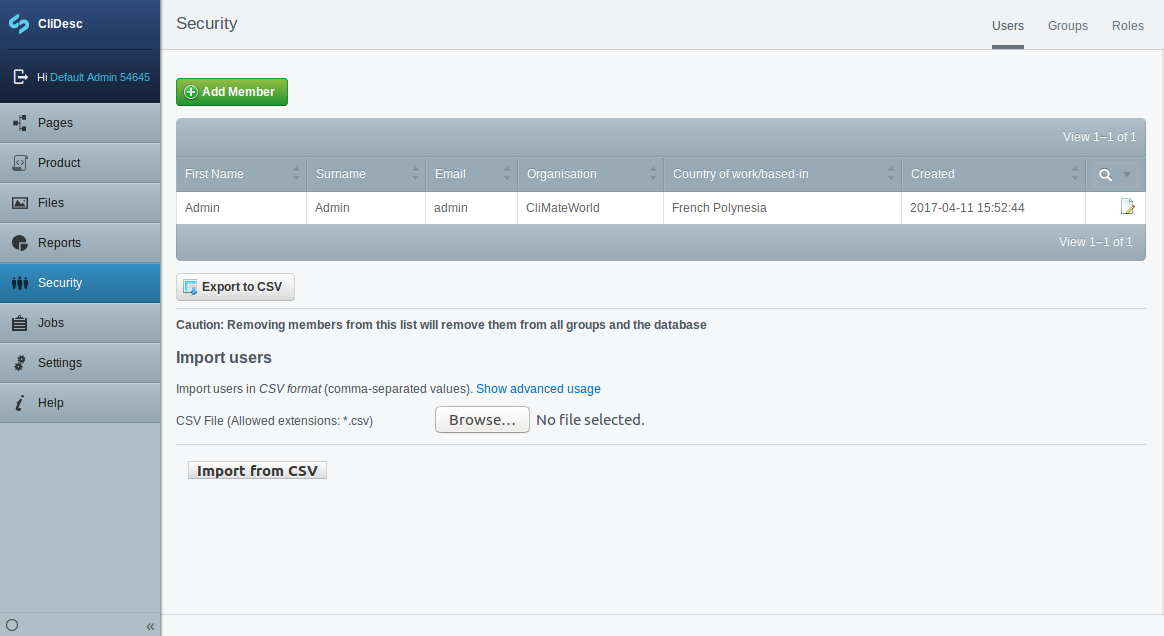
Task: Open the Show advanced usage link
Action: point(538,389)
